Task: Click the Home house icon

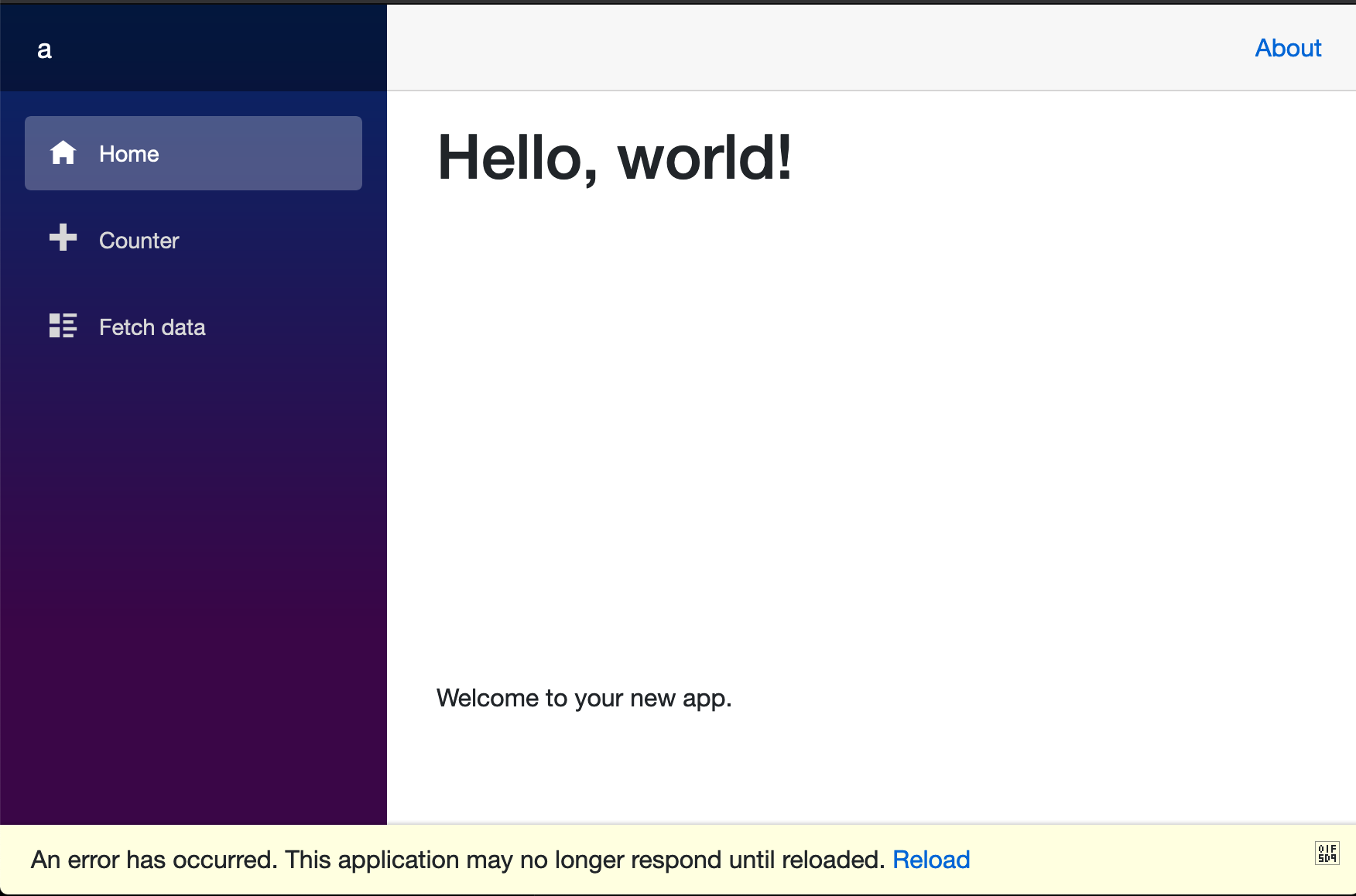Action: click(63, 152)
